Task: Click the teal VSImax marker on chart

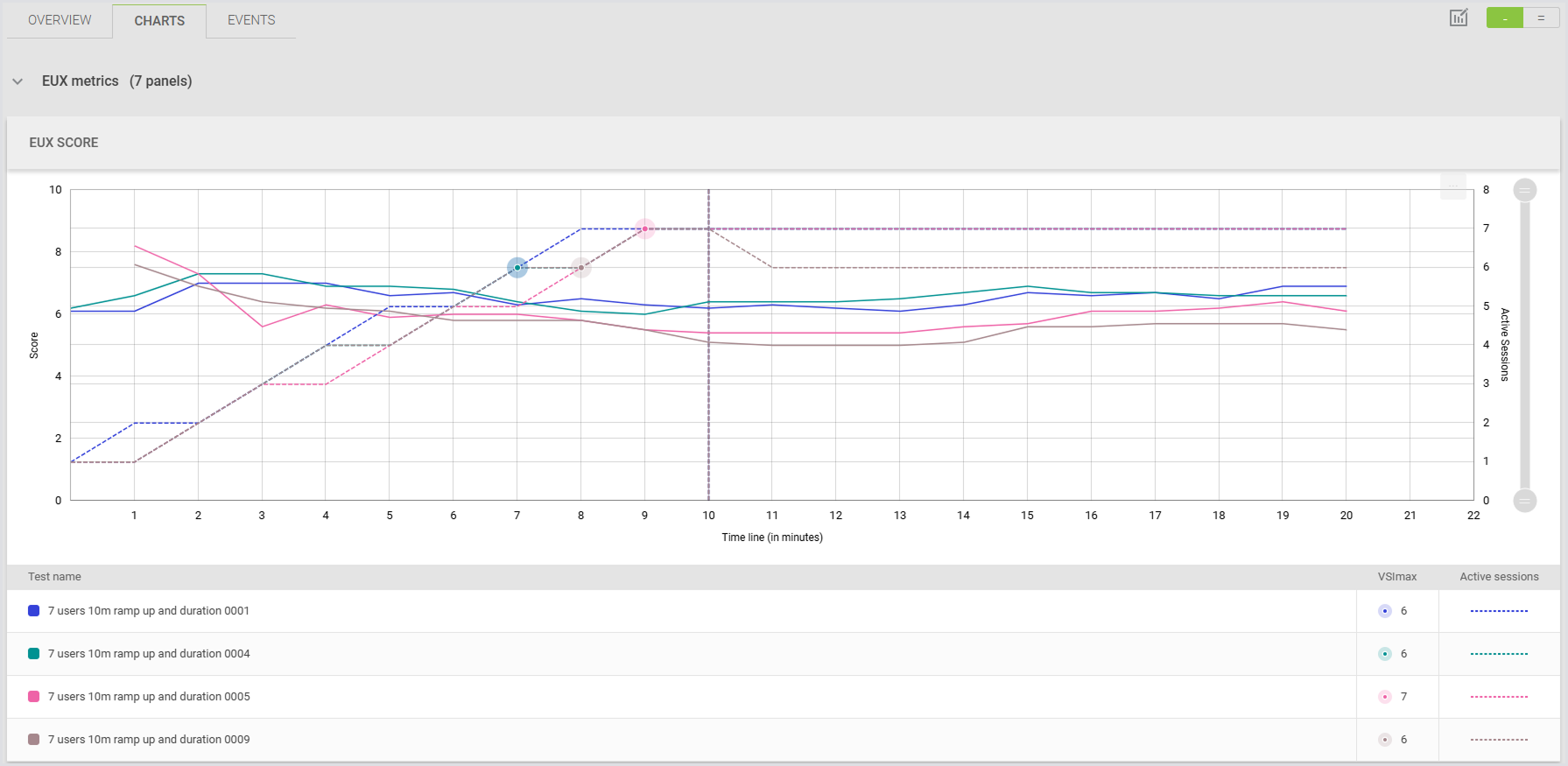Action: tap(517, 268)
